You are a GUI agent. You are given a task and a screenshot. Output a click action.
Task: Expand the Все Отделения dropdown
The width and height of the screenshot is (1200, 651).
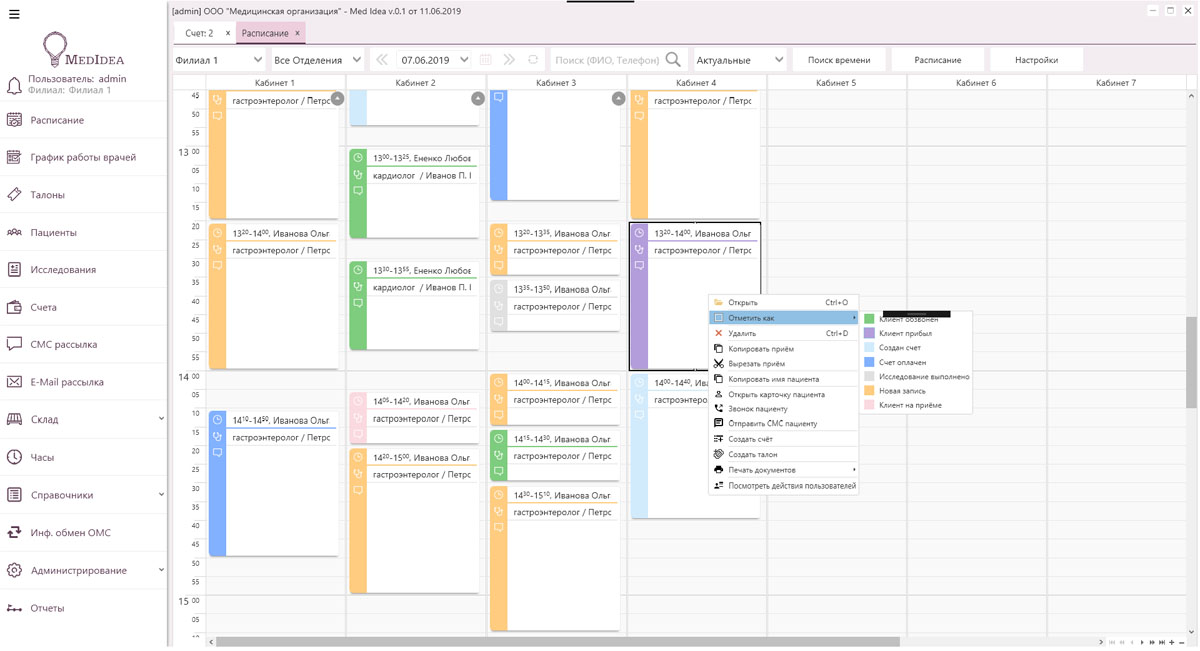click(x=317, y=60)
